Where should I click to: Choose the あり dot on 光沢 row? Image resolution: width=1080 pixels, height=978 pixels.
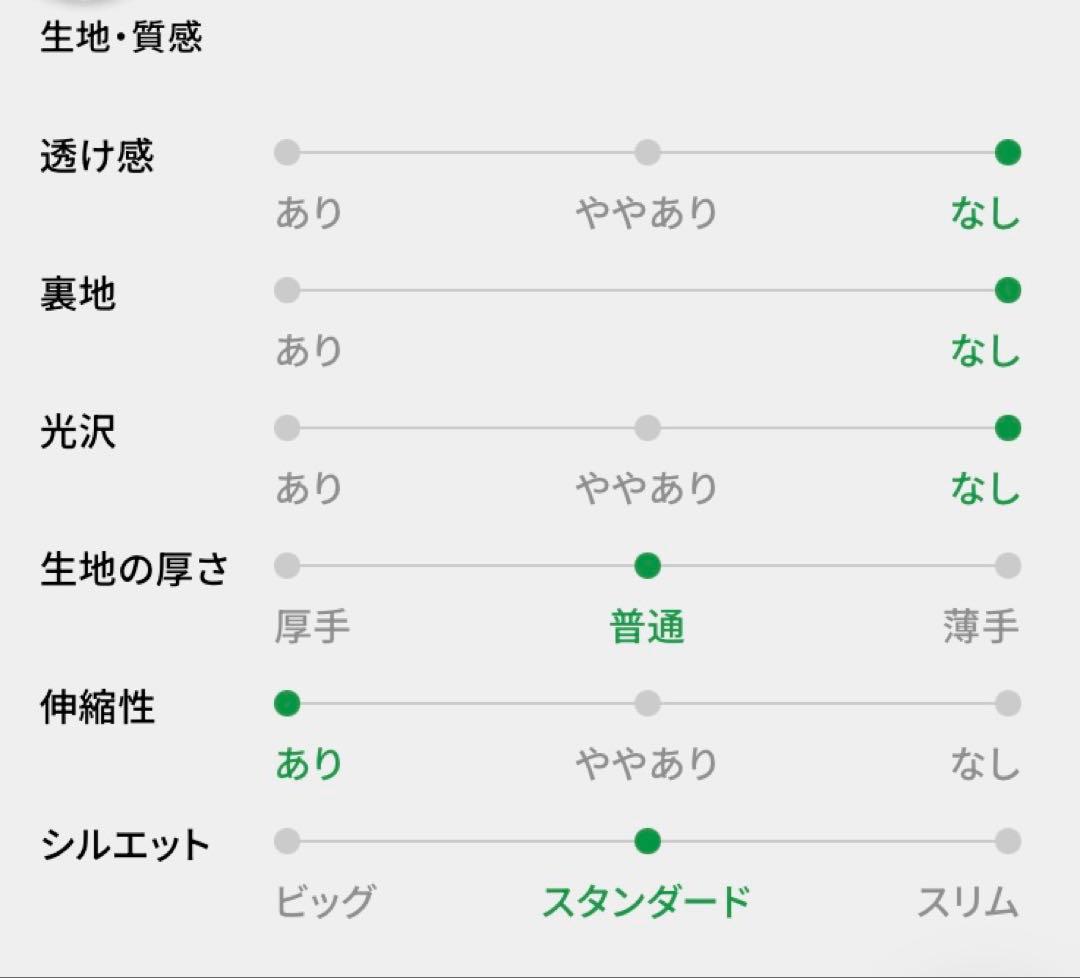pos(287,429)
